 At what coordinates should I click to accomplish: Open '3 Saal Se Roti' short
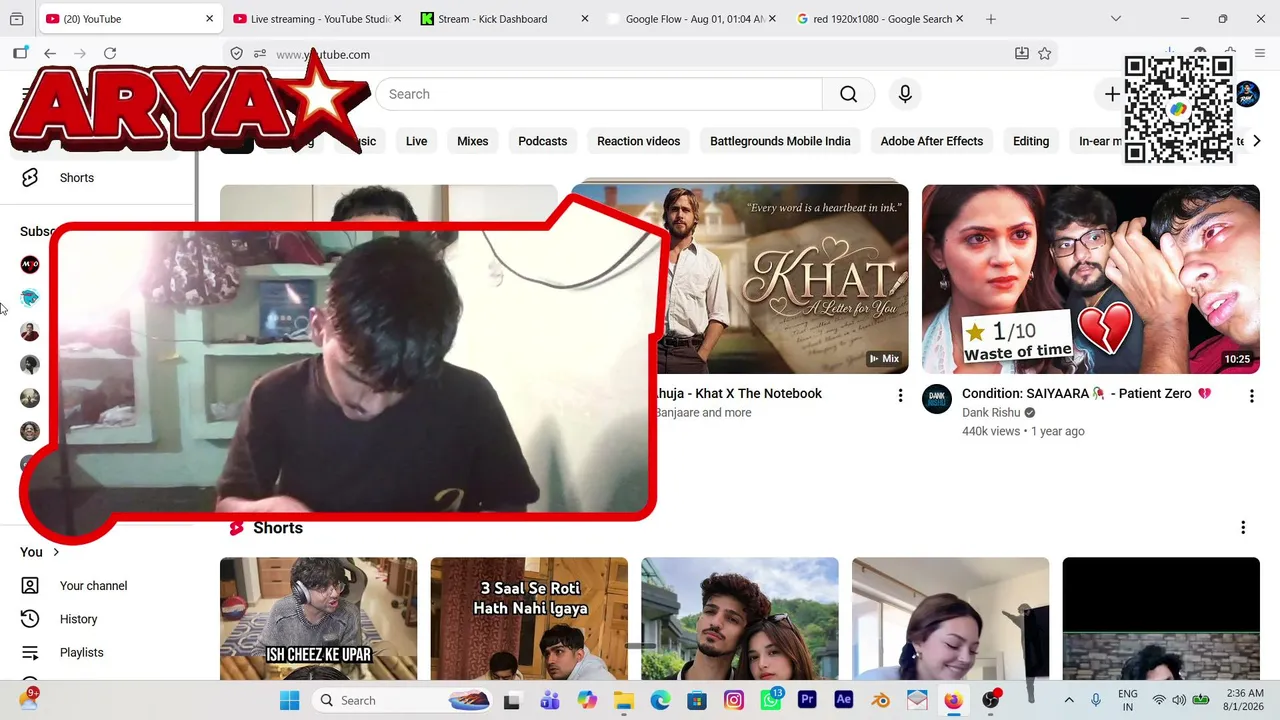click(x=529, y=619)
